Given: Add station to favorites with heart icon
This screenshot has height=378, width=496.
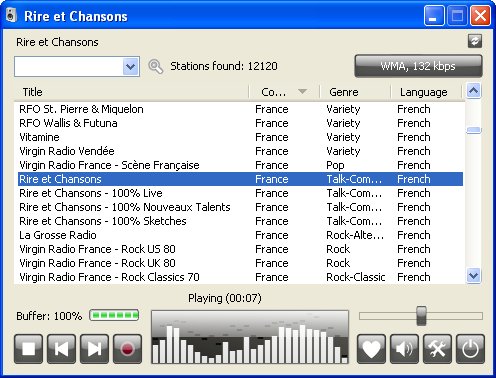Looking at the screenshot, I should (x=371, y=349).
